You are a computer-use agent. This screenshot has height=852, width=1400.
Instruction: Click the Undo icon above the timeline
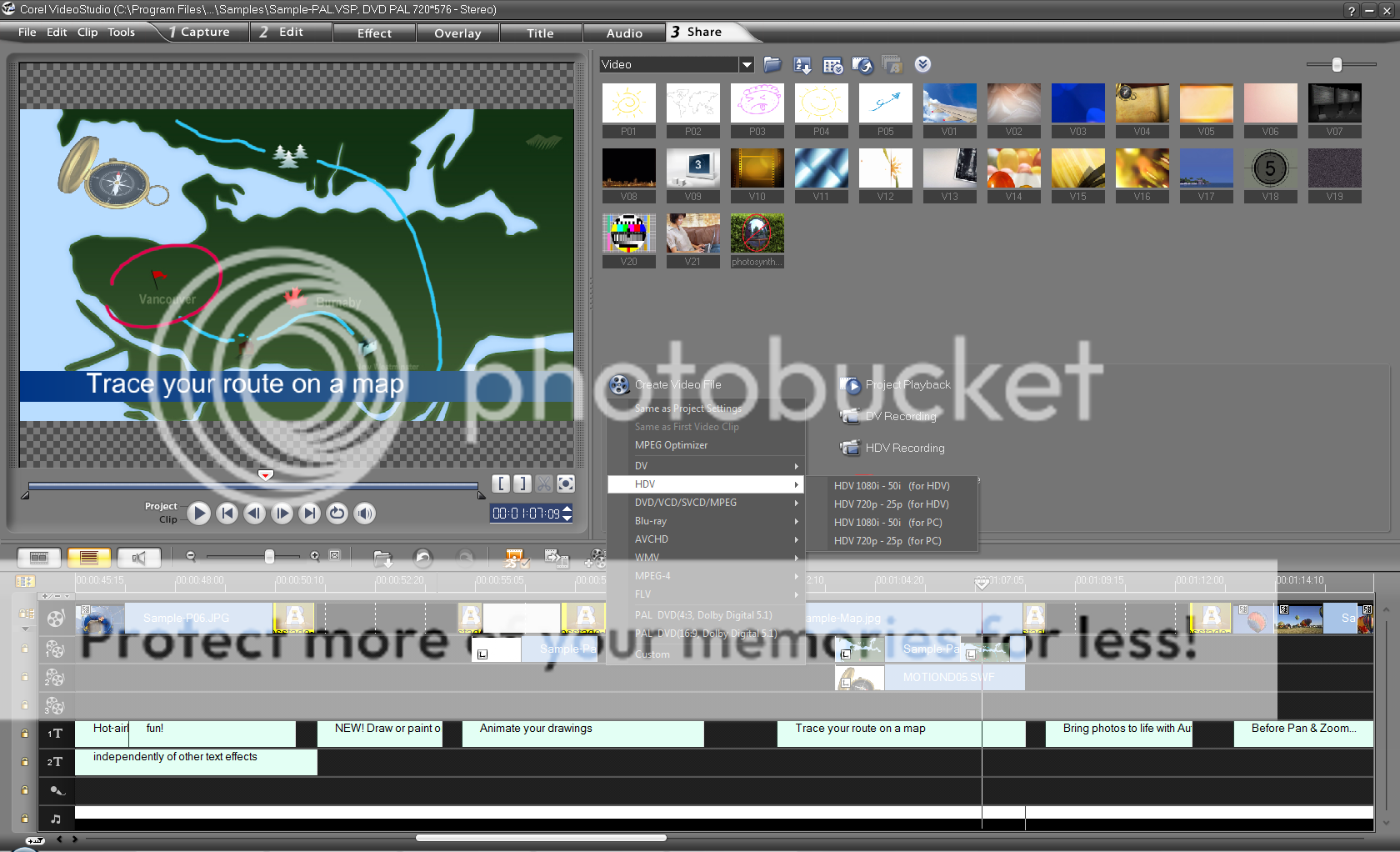(x=422, y=559)
